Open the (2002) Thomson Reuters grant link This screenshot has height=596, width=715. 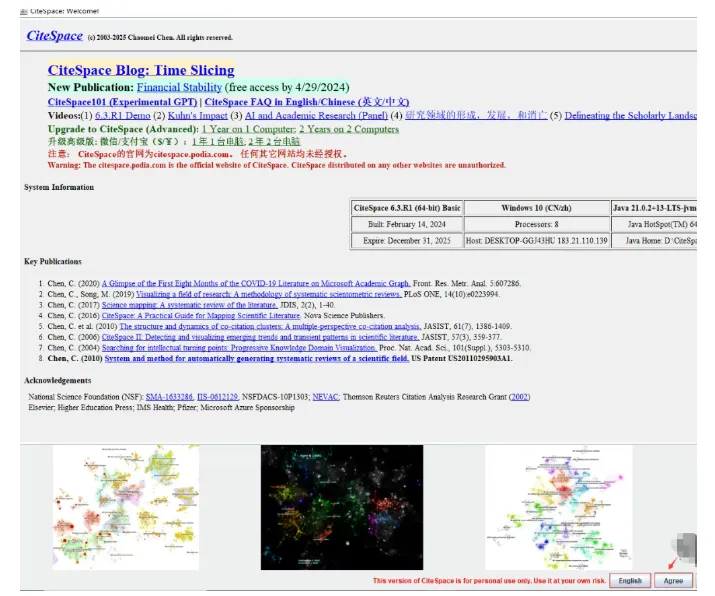click(x=519, y=397)
